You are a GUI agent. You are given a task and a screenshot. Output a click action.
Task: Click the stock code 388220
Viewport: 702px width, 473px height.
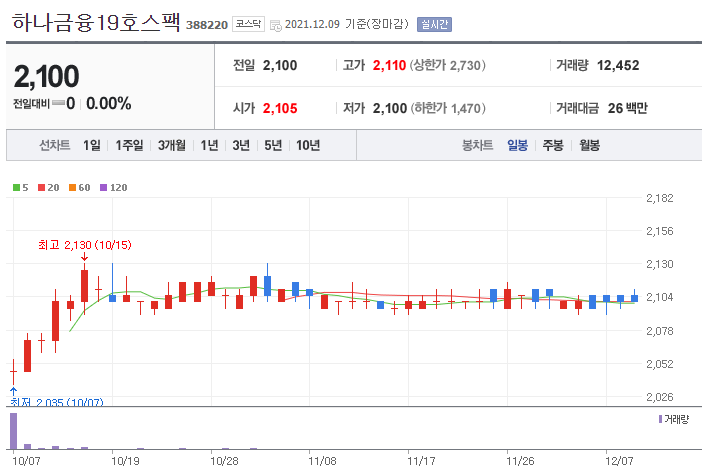point(207,25)
